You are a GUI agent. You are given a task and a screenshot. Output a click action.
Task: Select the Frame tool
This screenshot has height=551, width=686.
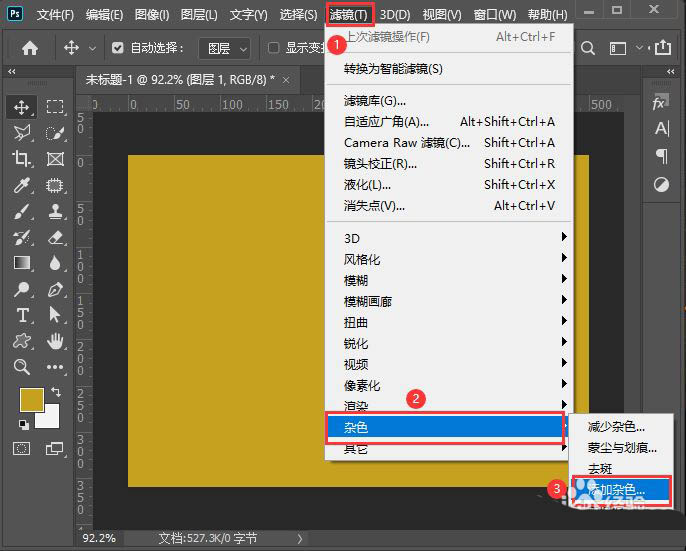55,158
